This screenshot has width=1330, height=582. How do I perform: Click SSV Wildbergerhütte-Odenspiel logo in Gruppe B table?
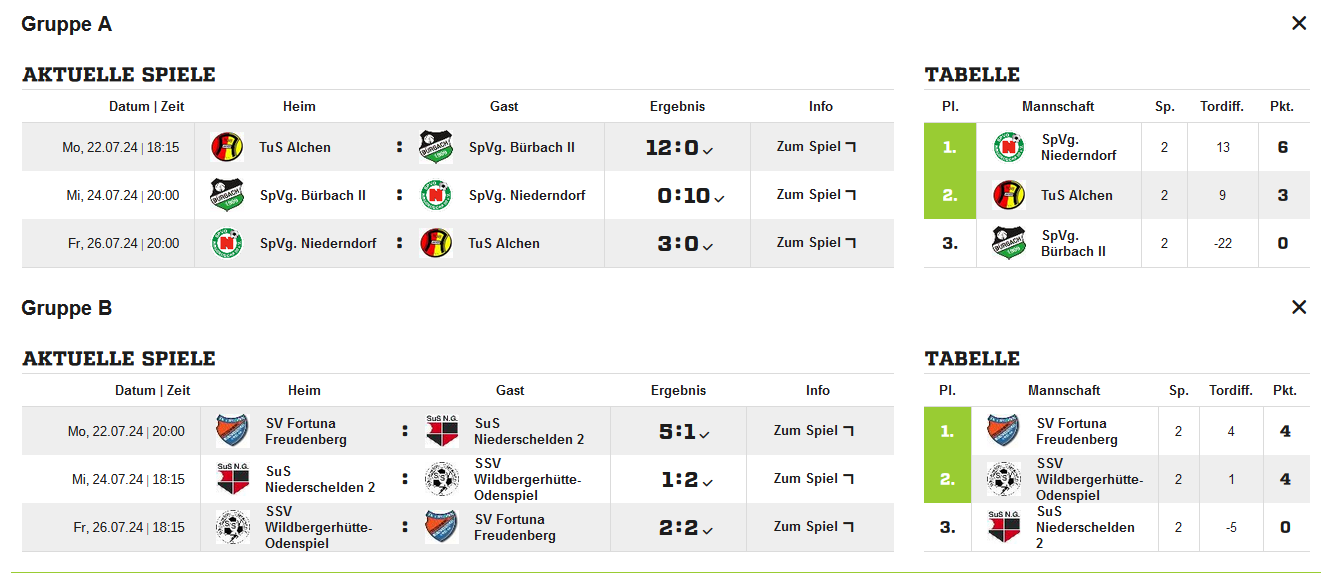coord(1003,479)
